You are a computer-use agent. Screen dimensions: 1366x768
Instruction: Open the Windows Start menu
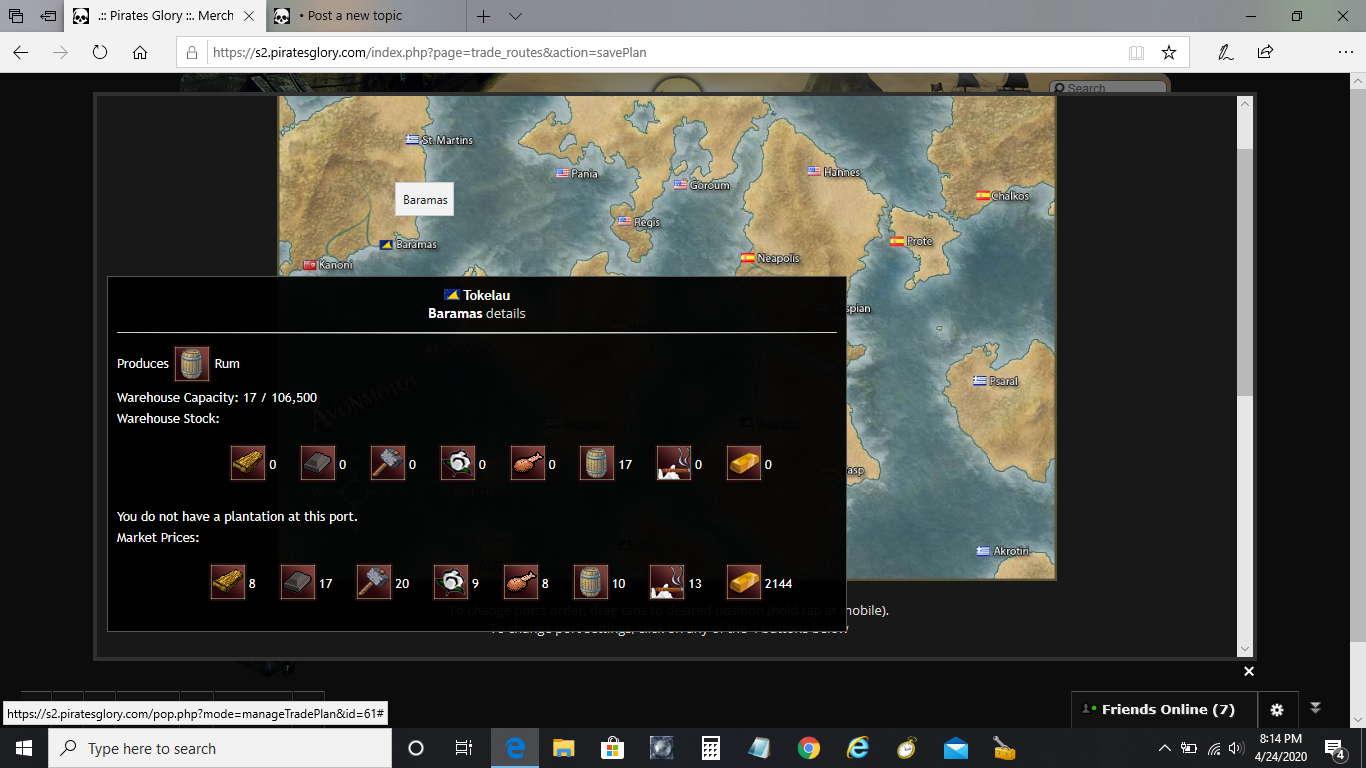[x=24, y=748]
